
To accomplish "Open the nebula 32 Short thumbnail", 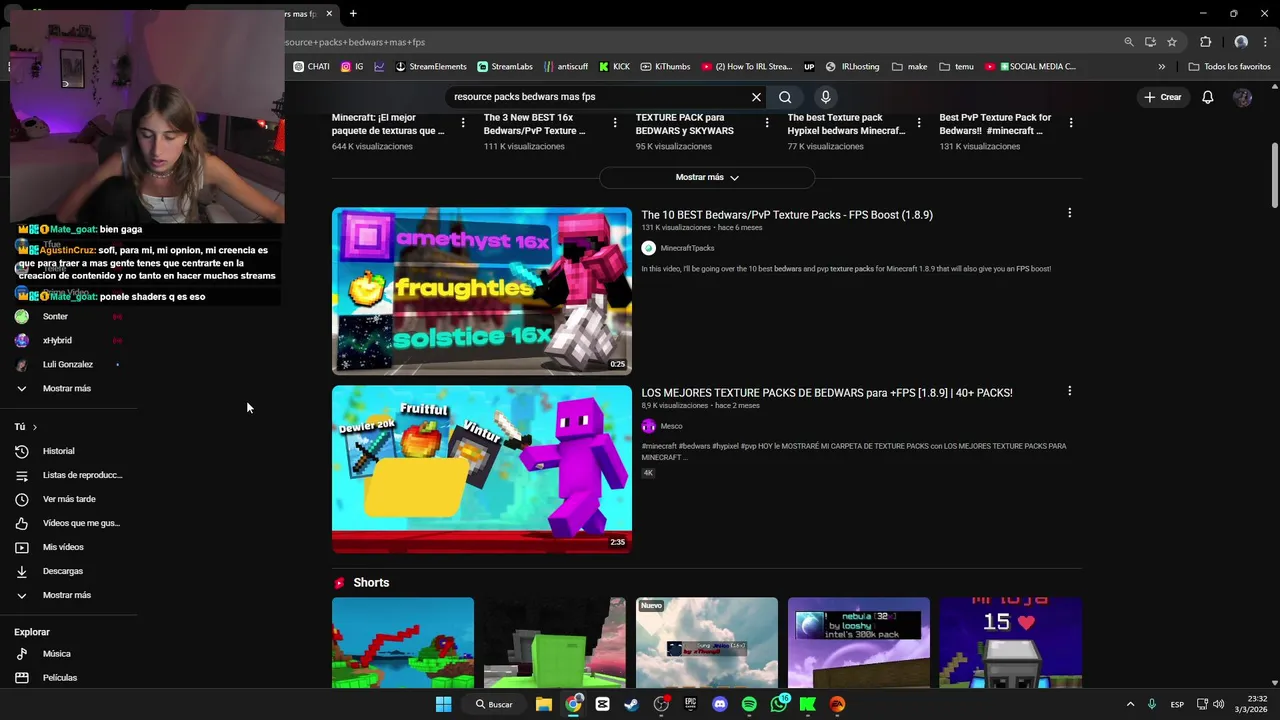I will [x=859, y=643].
